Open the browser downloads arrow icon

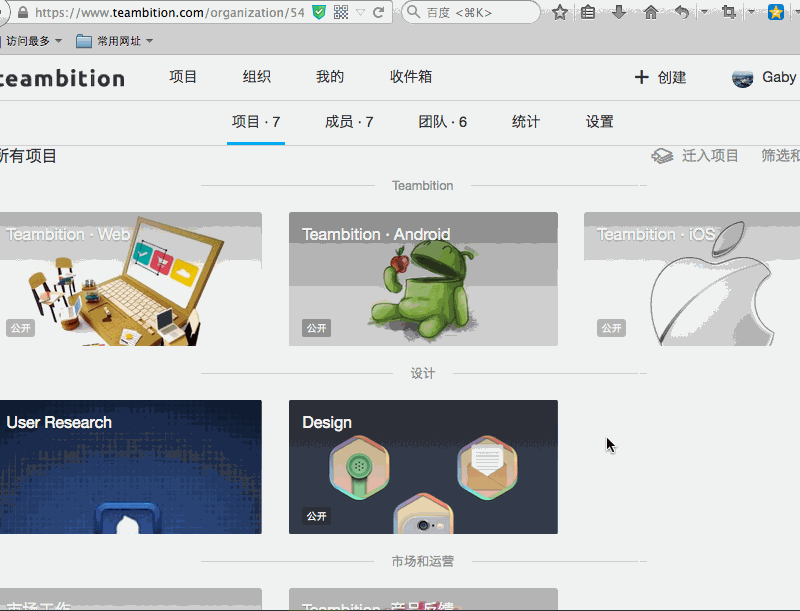click(x=619, y=13)
